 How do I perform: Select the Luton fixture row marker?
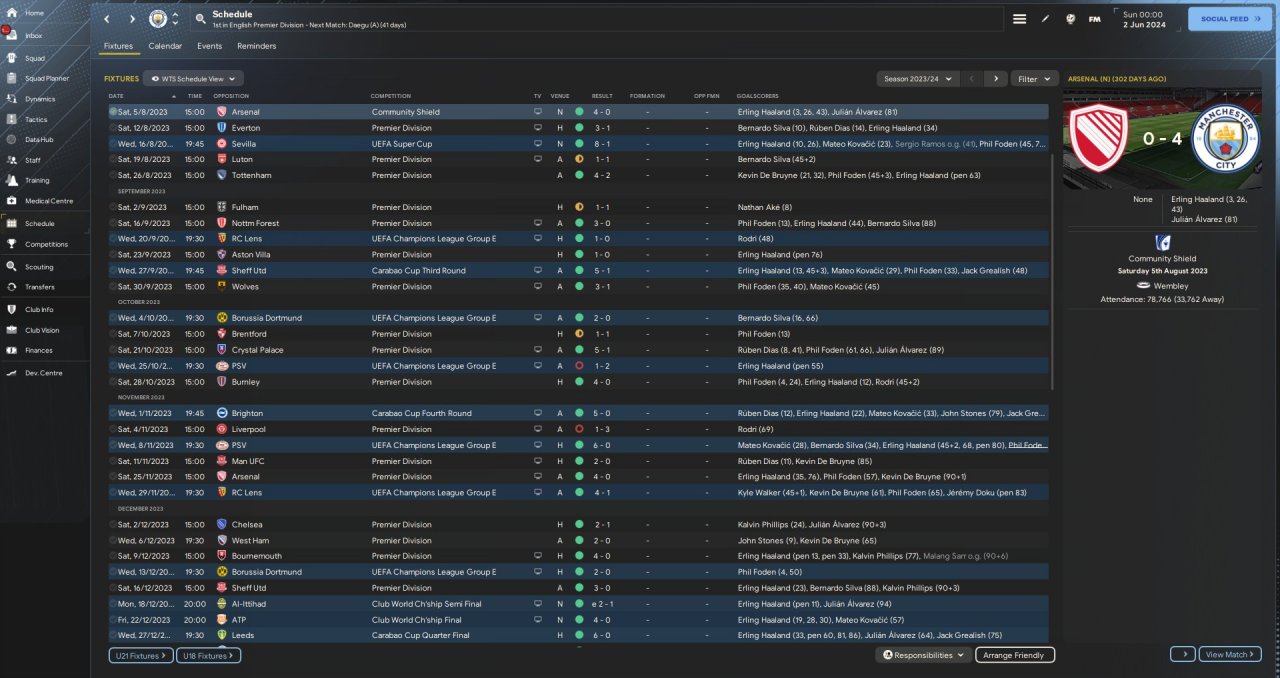(x=113, y=159)
